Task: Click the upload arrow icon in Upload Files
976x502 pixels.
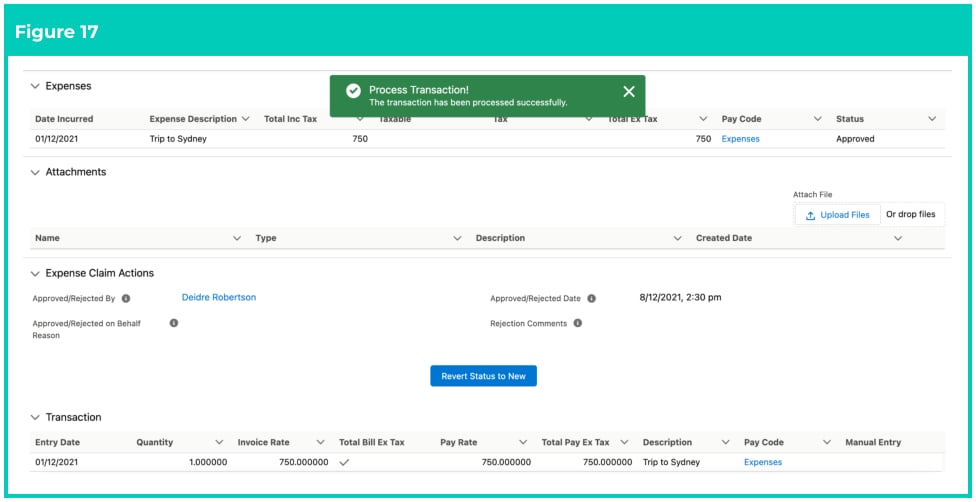Action: pos(810,215)
